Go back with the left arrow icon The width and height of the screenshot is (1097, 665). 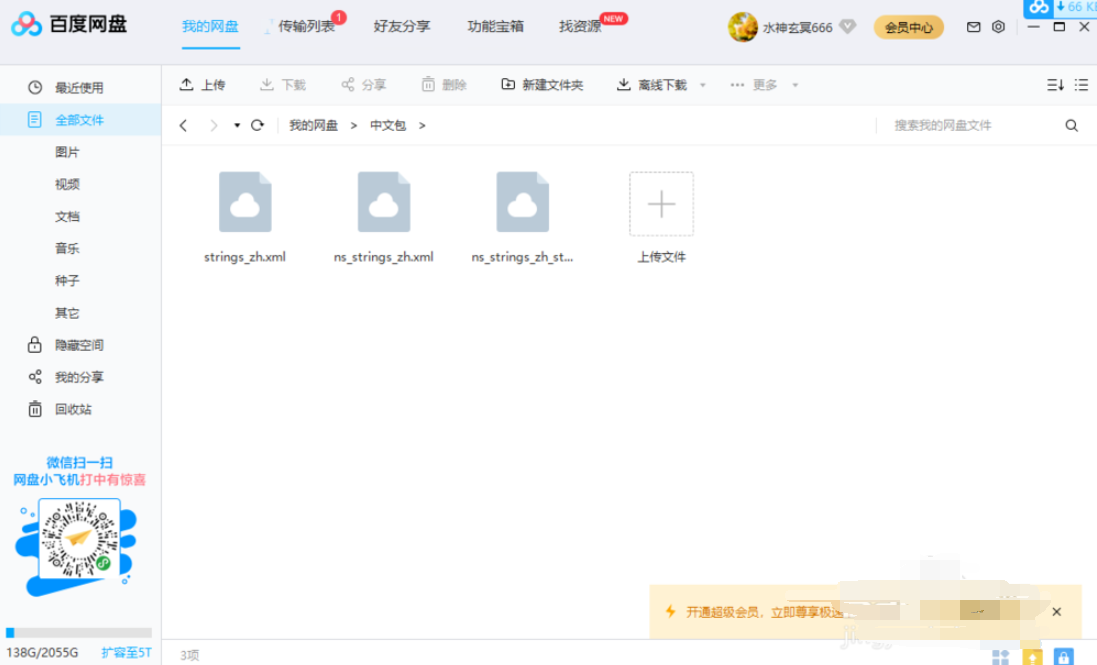pyautogui.click(x=183, y=125)
